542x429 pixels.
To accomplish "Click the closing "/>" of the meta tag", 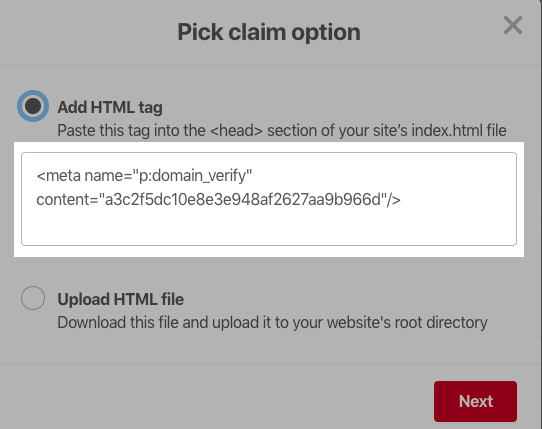I will point(393,200).
